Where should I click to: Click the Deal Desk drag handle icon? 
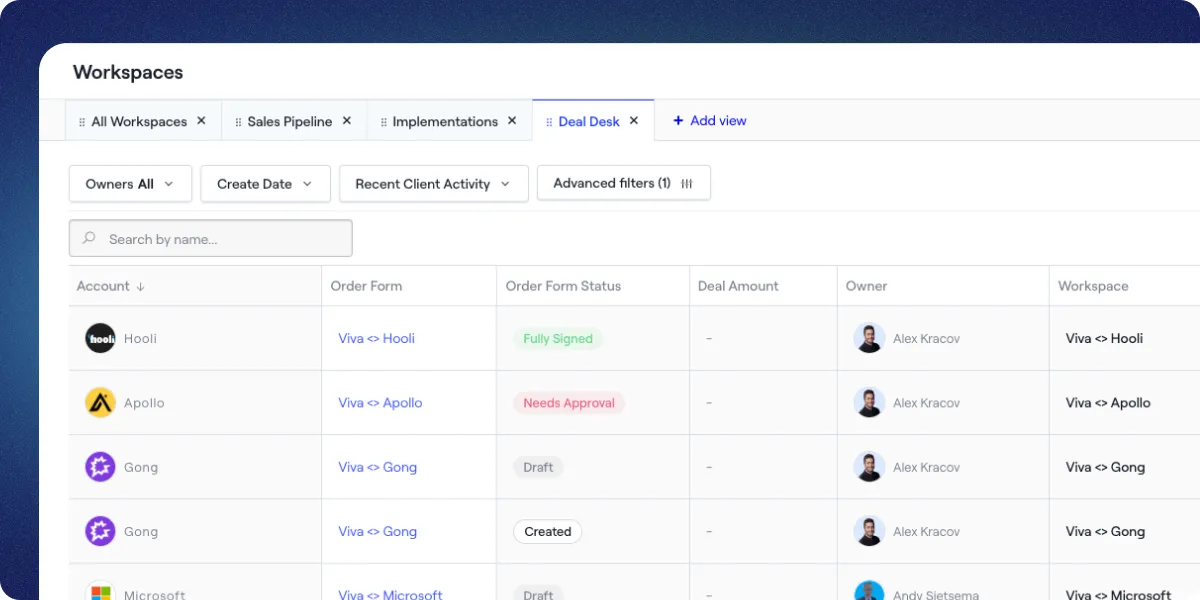[549, 122]
